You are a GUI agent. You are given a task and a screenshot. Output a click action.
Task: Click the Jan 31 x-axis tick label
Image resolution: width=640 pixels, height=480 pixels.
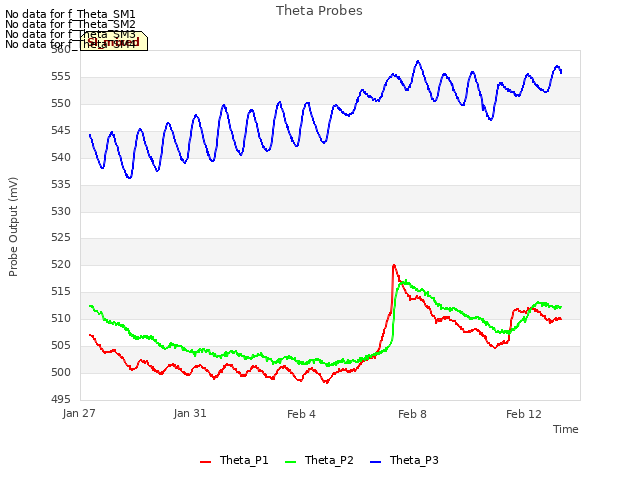tap(190, 414)
